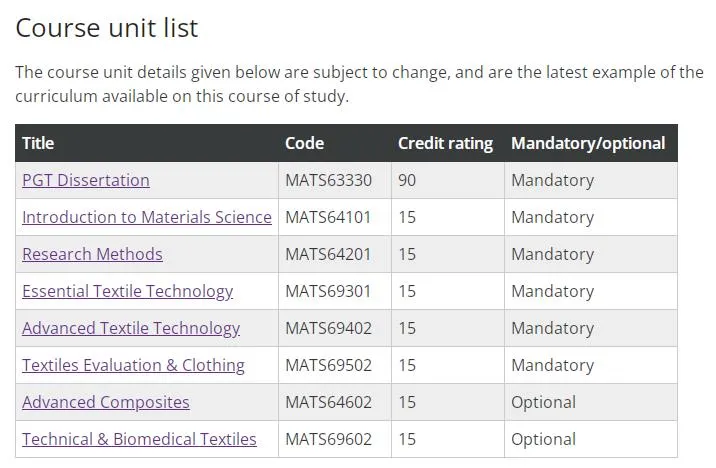Click the Course unit list heading
716x468 pixels.
pos(107,28)
